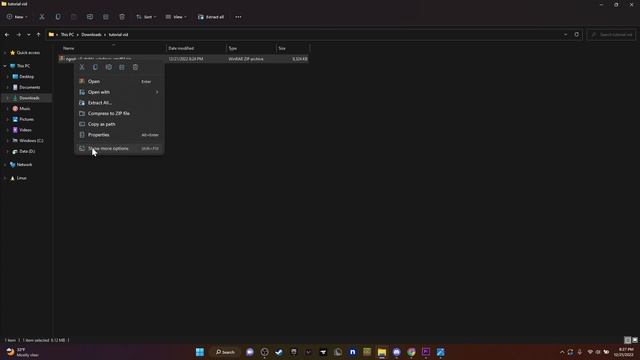Select Videos in the sidebar
The height and width of the screenshot is (360, 640).
[25, 130]
